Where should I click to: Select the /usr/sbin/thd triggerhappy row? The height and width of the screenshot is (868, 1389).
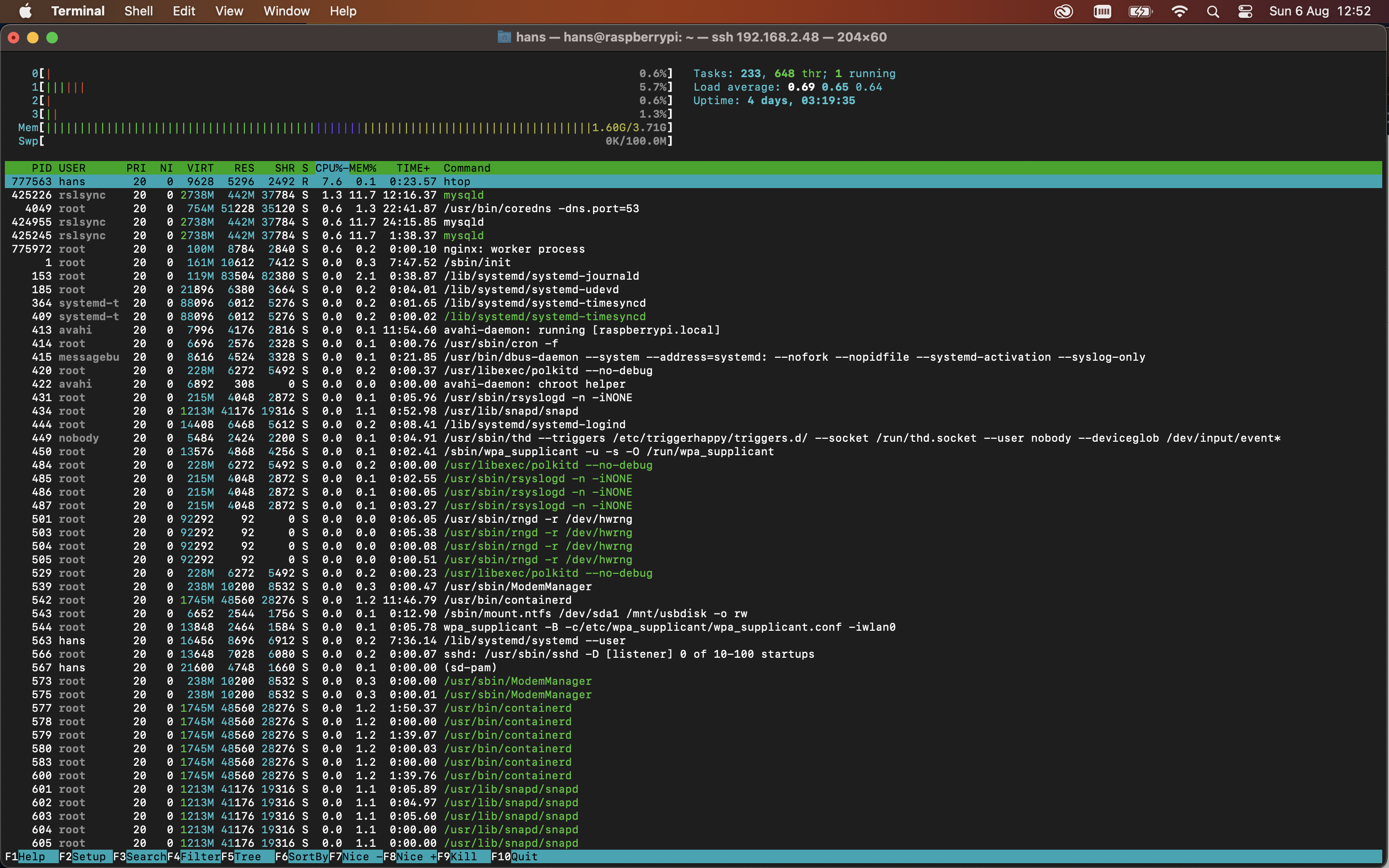pyautogui.click(x=694, y=438)
